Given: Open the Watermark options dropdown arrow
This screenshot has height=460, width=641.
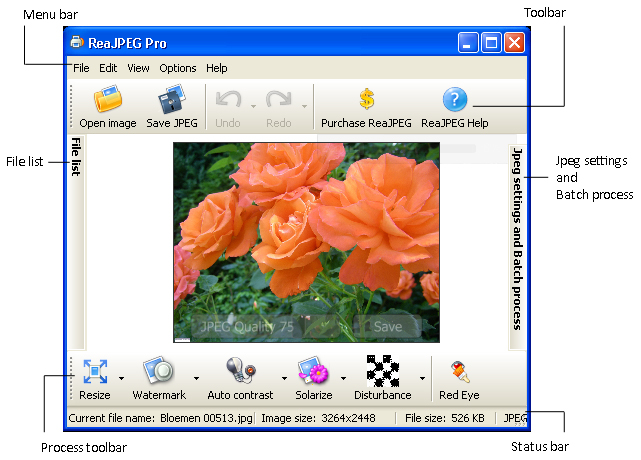Looking at the screenshot, I should pos(197,378).
